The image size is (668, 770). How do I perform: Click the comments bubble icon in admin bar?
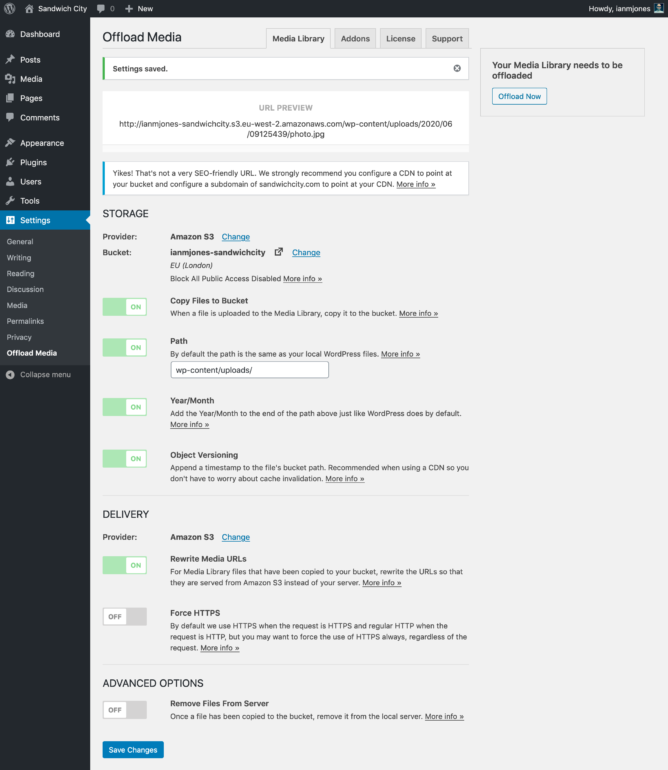click(101, 8)
